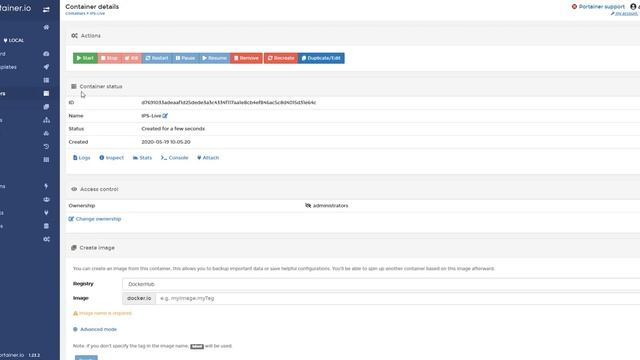
Task: Open the Inspect link
Action: coord(111,158)
